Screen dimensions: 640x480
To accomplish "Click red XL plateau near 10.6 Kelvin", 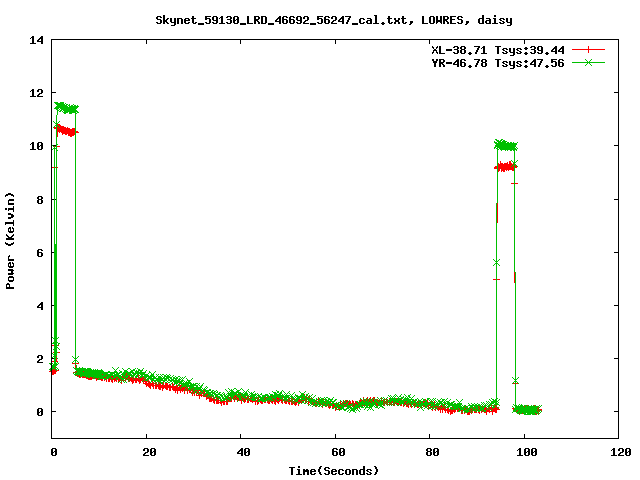I will [x=66, y=131].
